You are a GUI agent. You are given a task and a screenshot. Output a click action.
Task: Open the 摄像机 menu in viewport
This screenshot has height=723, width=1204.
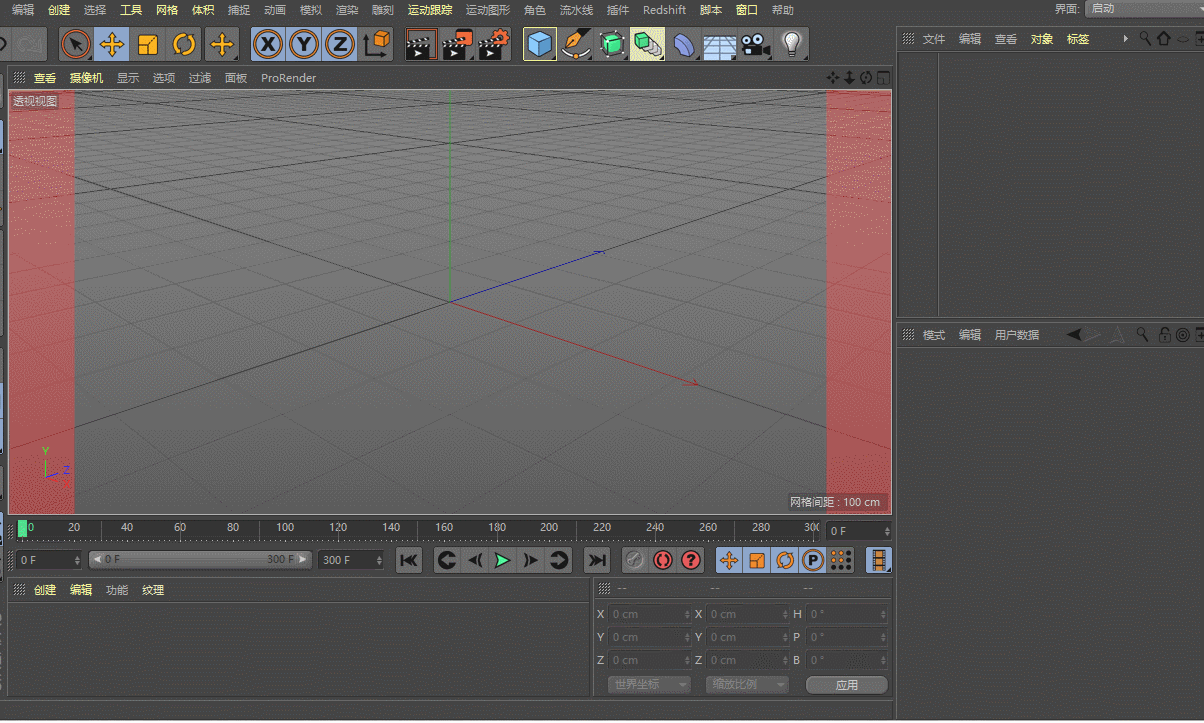[86, 78]
